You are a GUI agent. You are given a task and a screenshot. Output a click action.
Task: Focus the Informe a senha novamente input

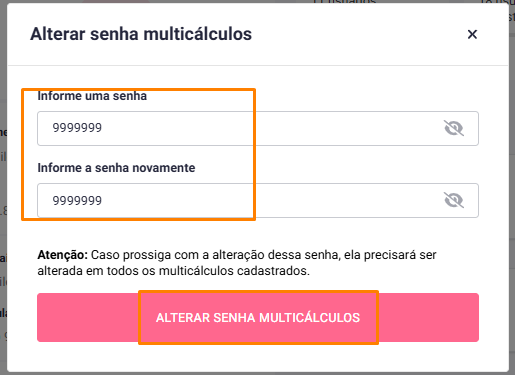coord(258,200)
